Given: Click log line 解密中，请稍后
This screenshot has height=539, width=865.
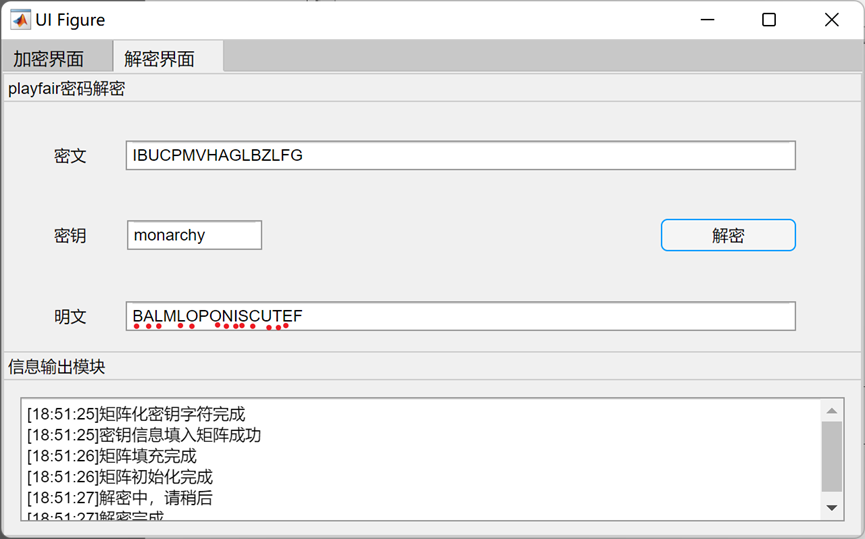Looking at the screenshot, I should point(120,498).
